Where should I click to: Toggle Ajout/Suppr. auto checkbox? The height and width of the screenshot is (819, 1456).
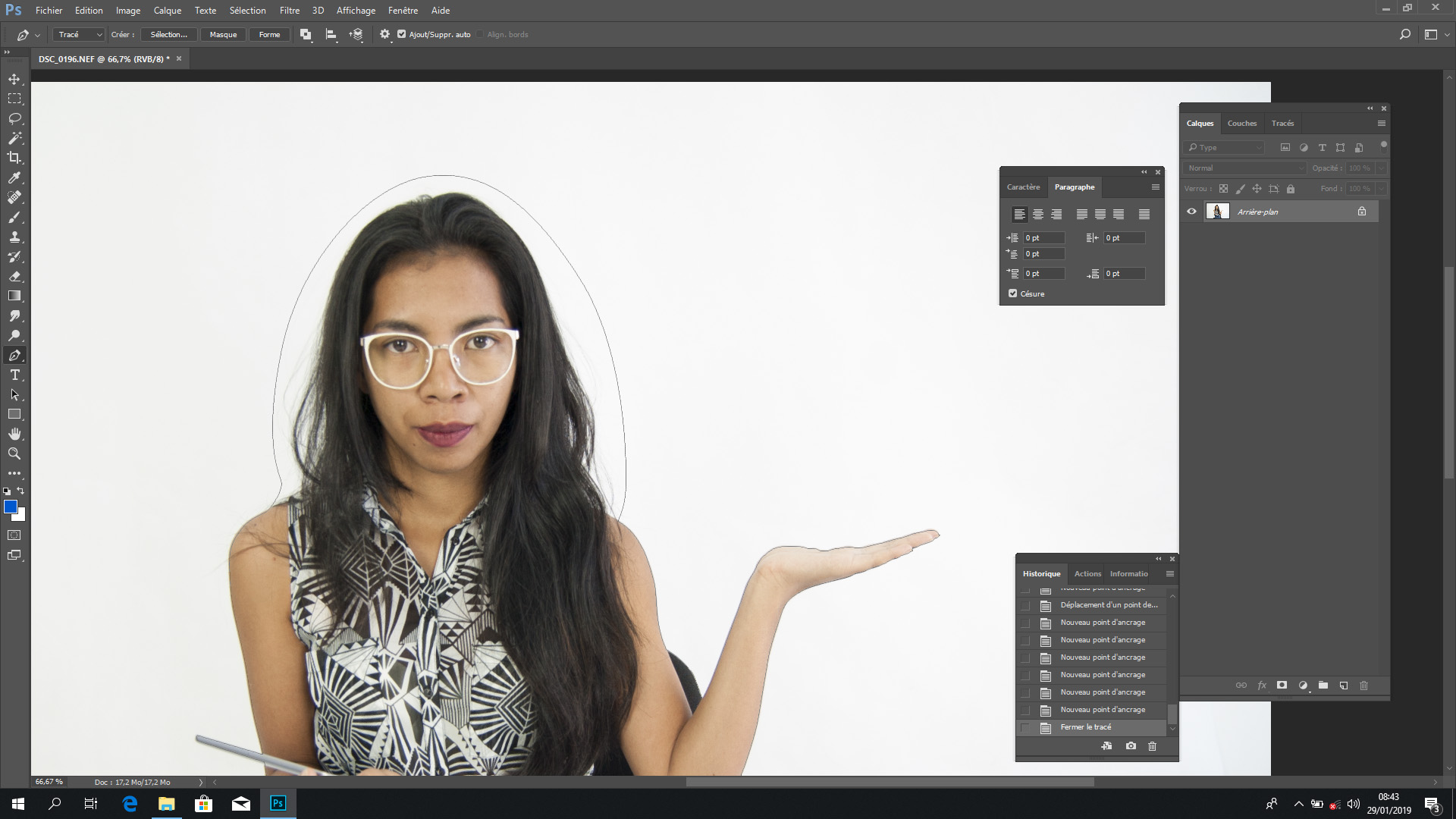pyautogui.click(x=401, y=34)
